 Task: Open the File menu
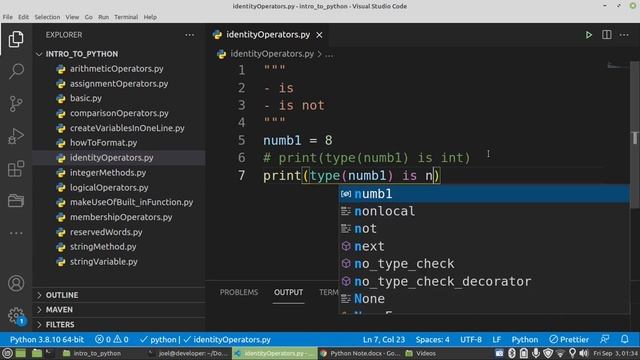coord(7,17)
